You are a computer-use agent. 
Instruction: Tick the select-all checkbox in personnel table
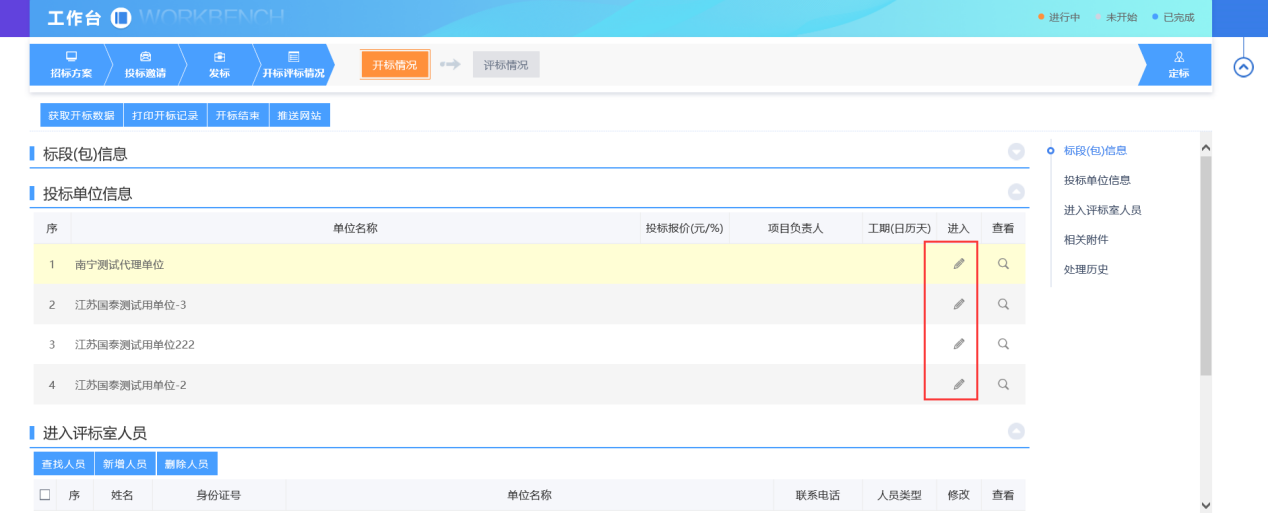pyautogui.click(x=45, y=495)
